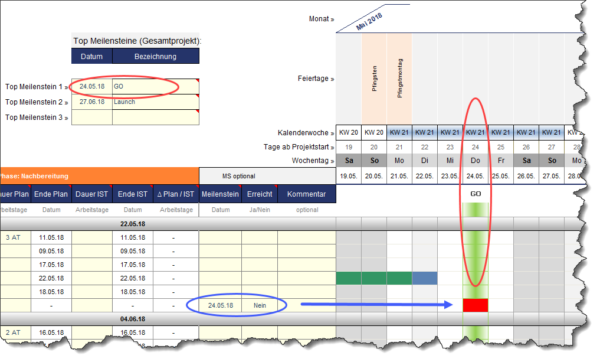
Task: Click the Datum header of Top Meilensteine table
Action: point(92,56)
